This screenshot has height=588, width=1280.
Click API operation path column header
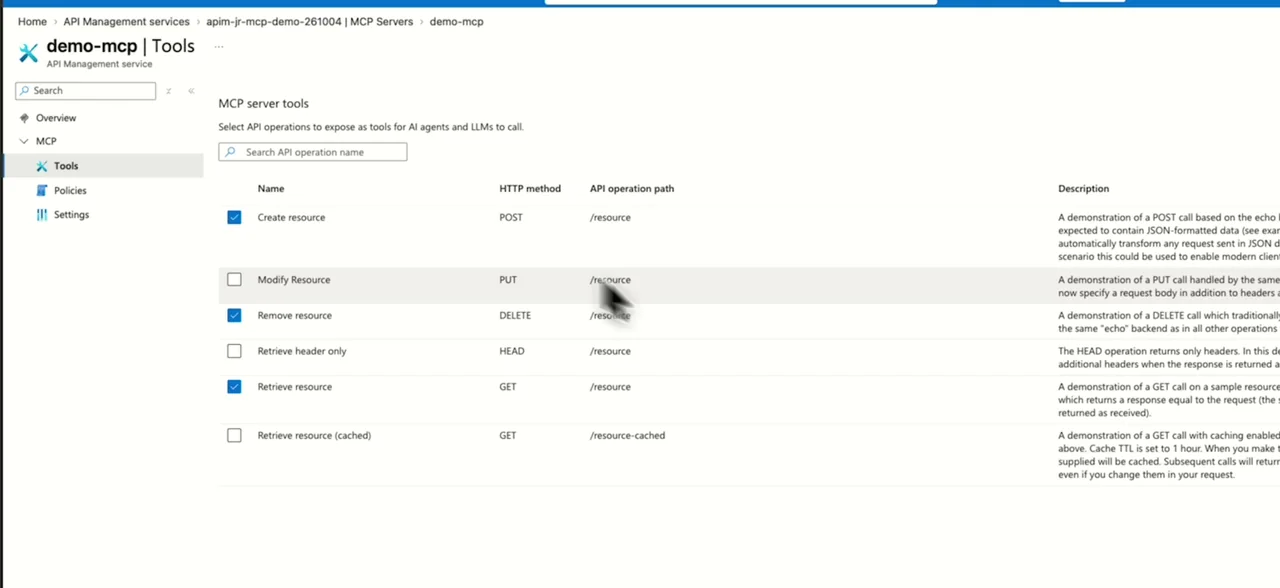(632, 189)
